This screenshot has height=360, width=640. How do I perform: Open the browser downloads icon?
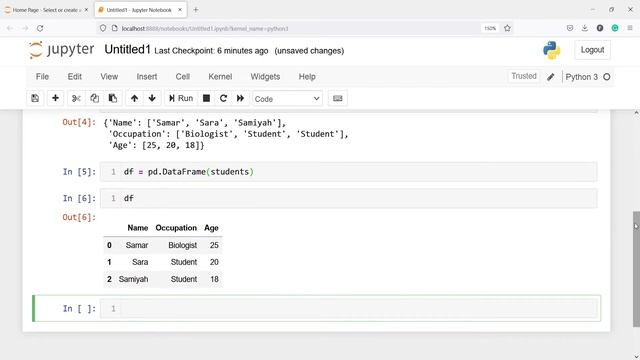click(584, 28)
